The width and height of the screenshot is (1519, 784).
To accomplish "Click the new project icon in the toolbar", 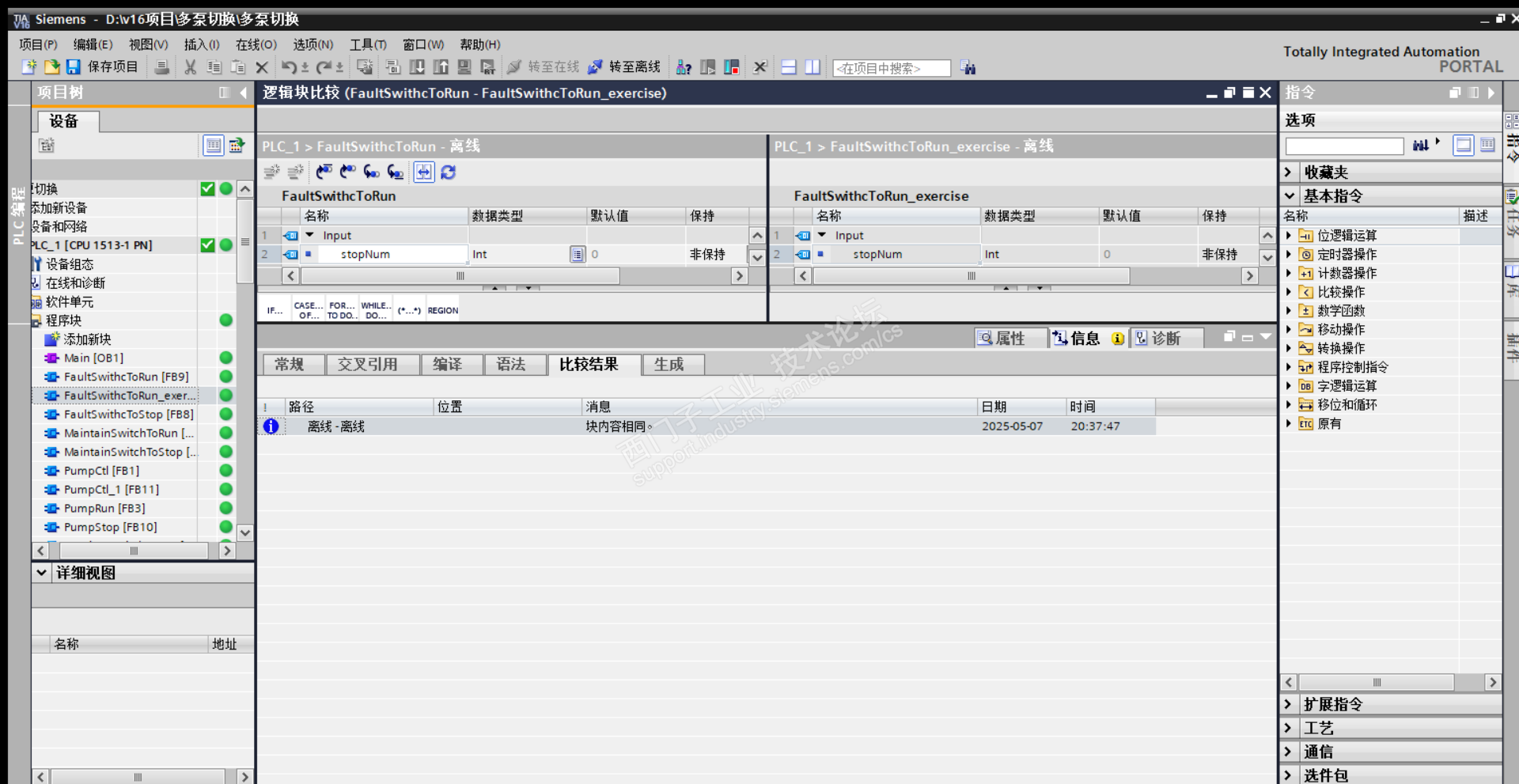I will pos(29,67).
